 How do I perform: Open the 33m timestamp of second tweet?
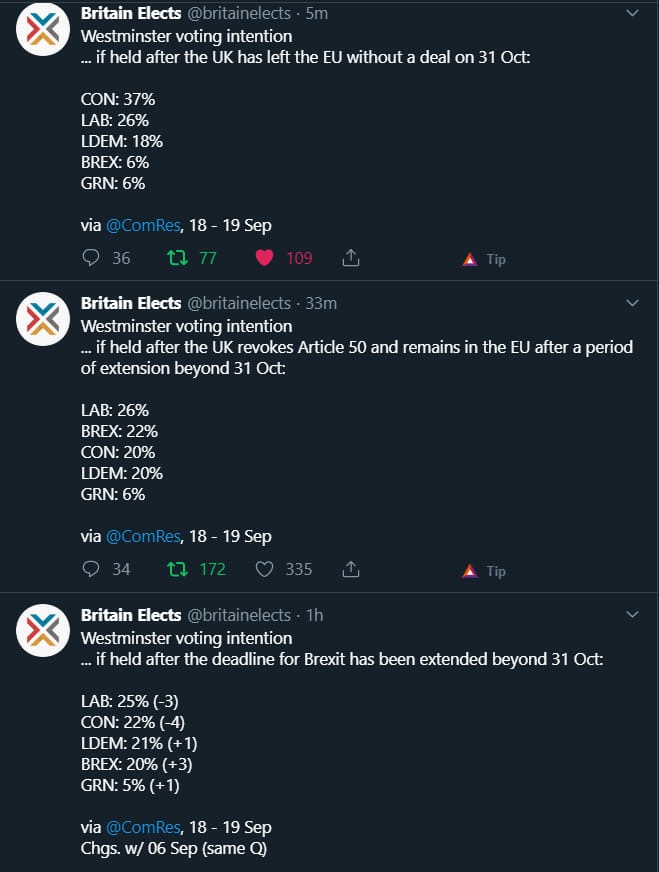click(321, 303)
